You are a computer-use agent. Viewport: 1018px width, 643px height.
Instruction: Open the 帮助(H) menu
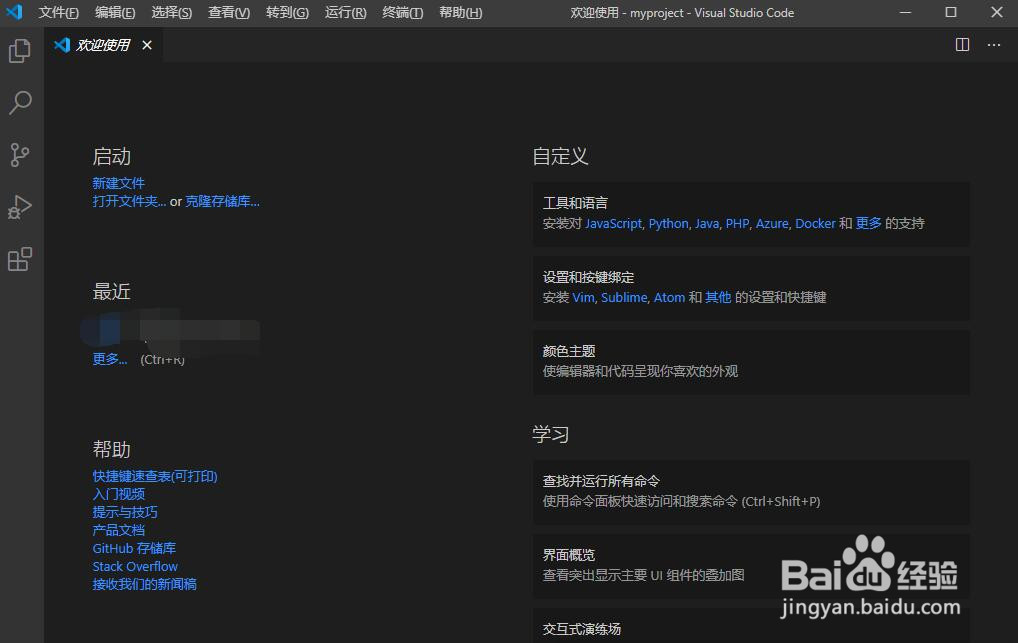click(x=460, y=12)
